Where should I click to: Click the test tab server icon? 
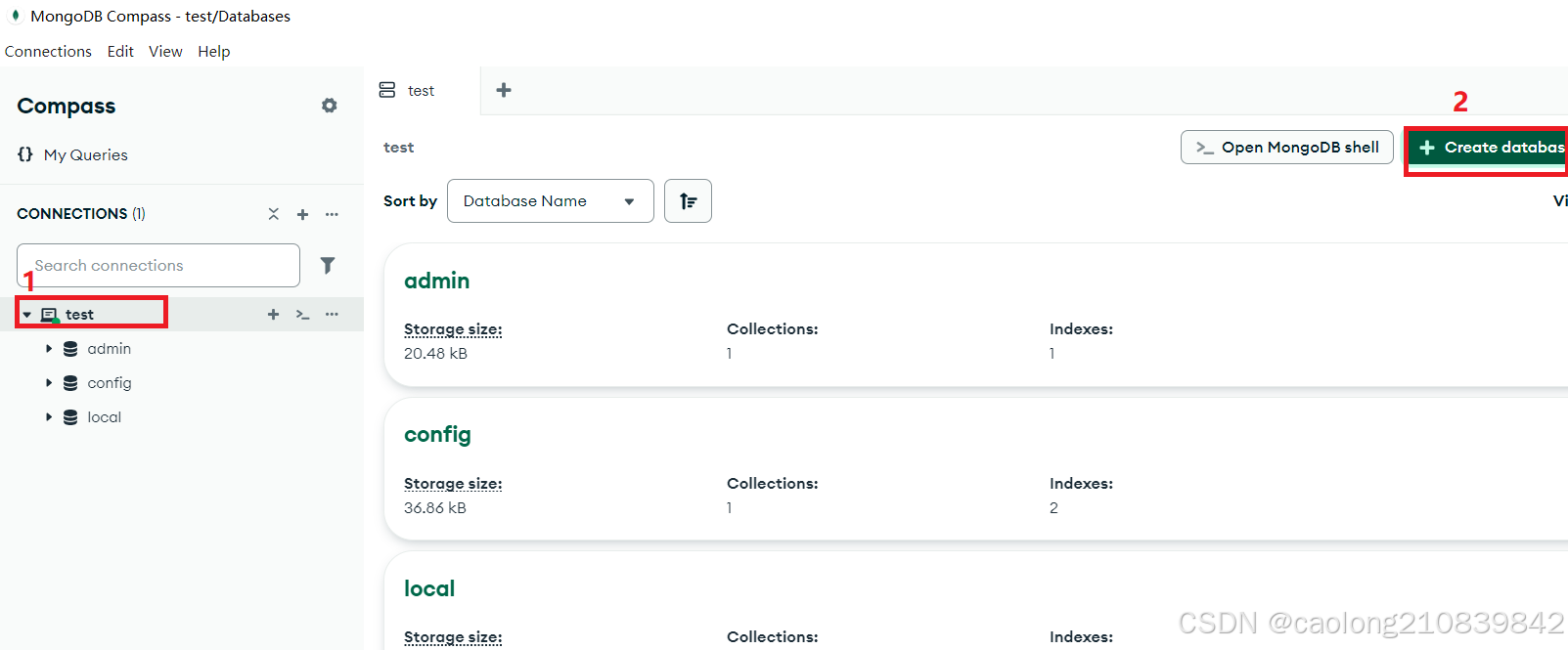click(387, 90)
